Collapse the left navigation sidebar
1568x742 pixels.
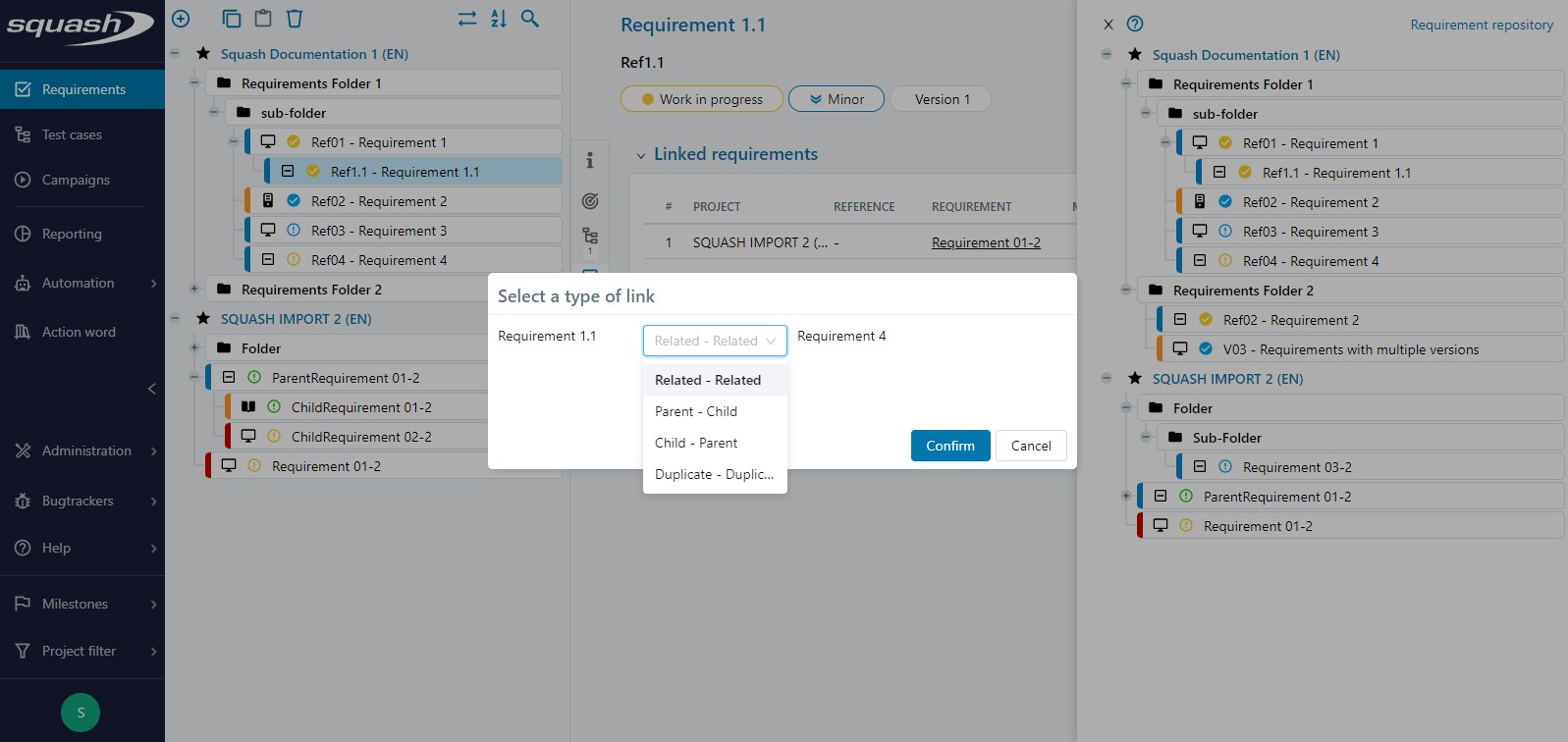pyautogui.click(x=152, y=389)
